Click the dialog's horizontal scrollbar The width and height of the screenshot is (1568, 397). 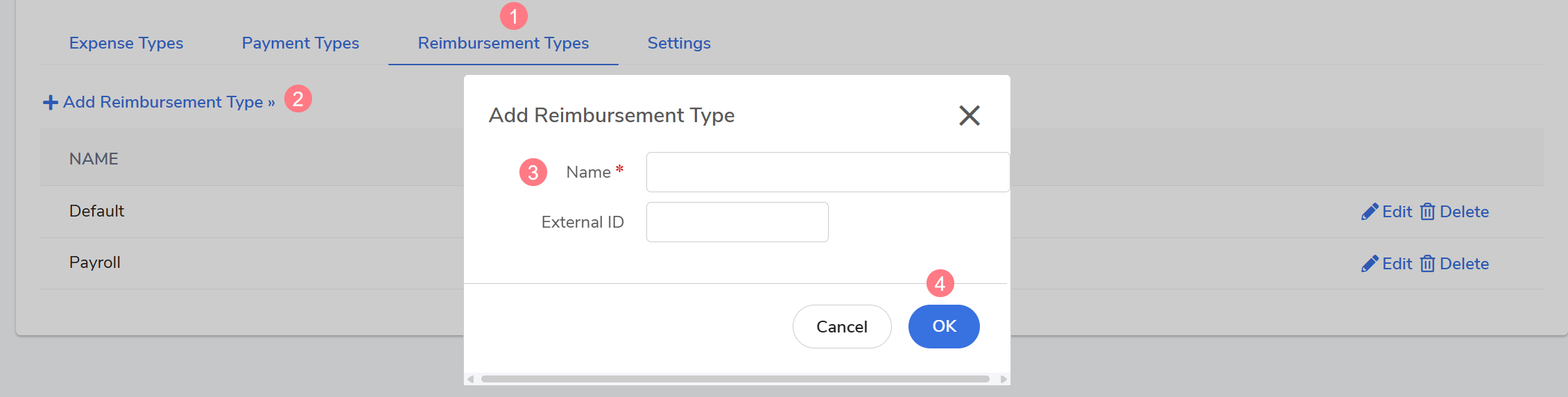[735, 379]
